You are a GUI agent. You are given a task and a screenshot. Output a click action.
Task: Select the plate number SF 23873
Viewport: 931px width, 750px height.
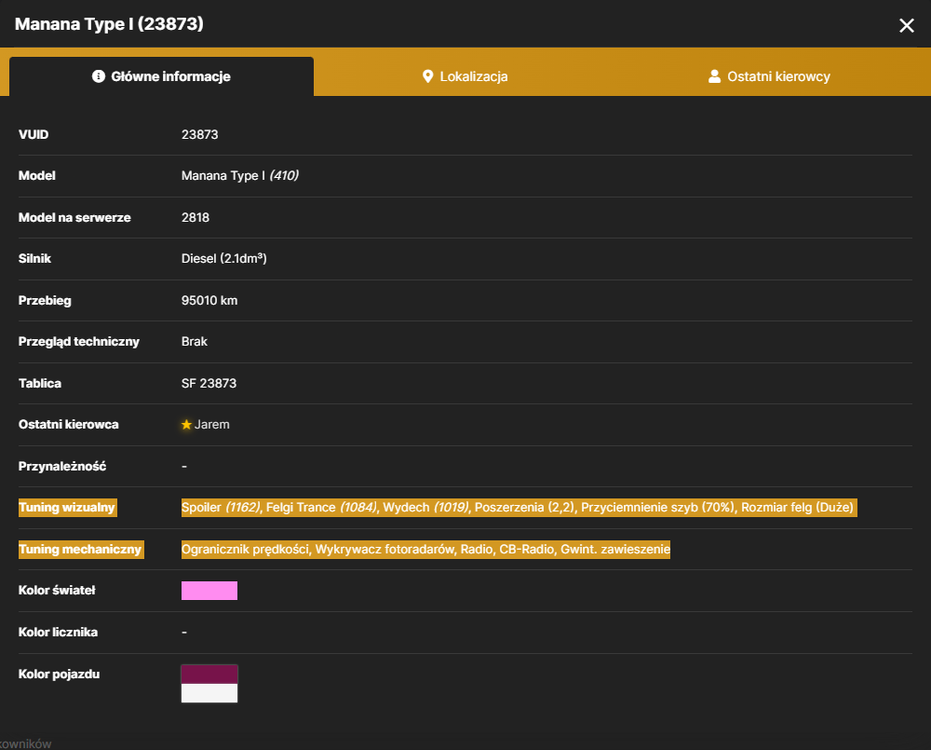click(208, 384)
